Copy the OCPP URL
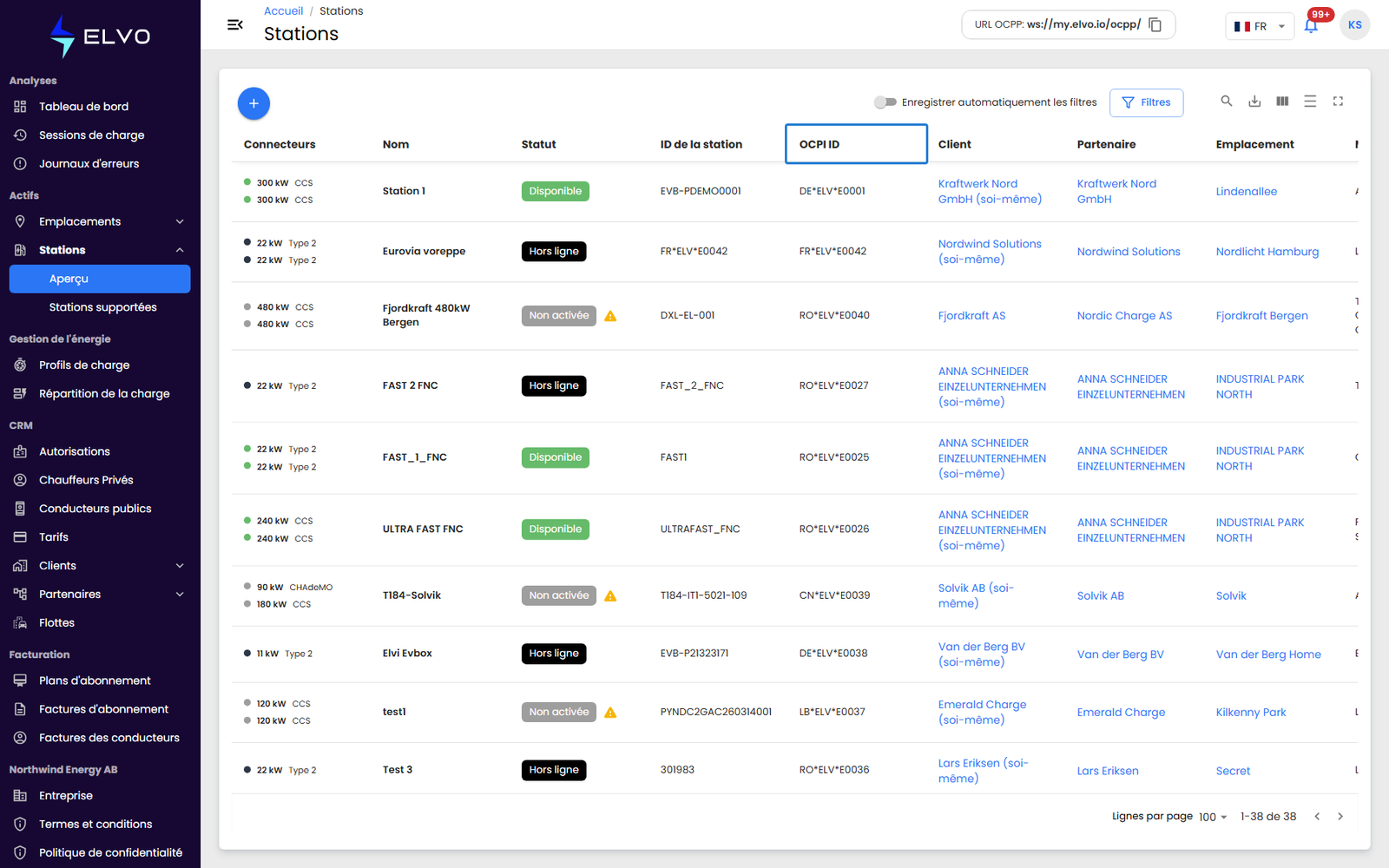Viewport: 1389px width, 868px height. tap(1155, 25)
